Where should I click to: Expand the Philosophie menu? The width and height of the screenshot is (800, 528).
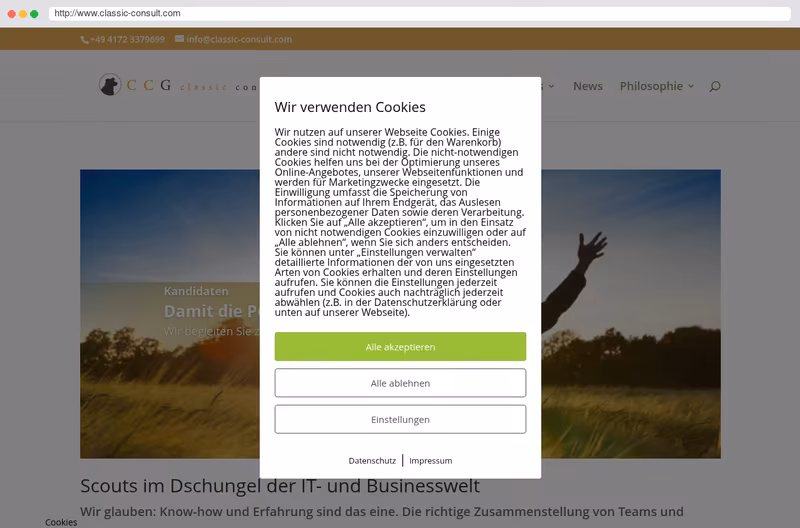(657, 86)
